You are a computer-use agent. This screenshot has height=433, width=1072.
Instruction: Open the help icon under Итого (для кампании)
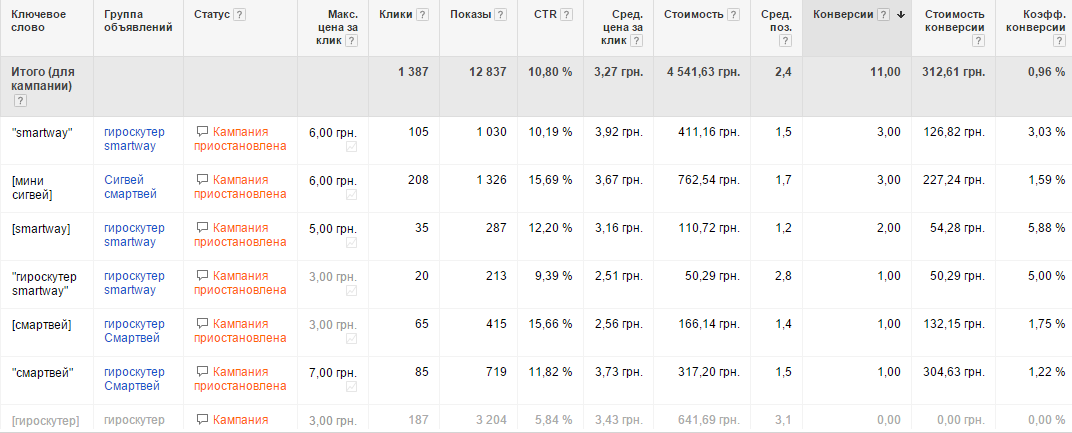click(x=19, y=101)
